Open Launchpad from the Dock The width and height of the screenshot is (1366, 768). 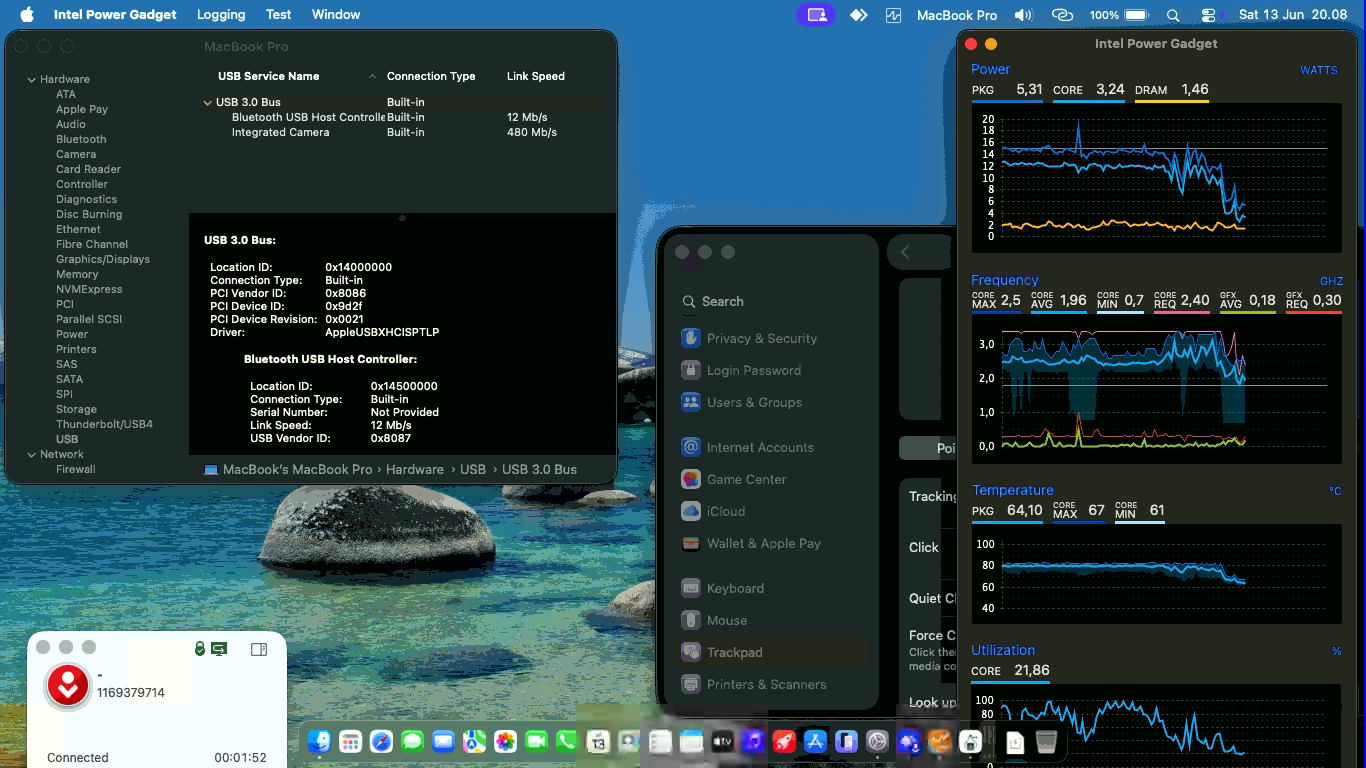coord(350,741)
